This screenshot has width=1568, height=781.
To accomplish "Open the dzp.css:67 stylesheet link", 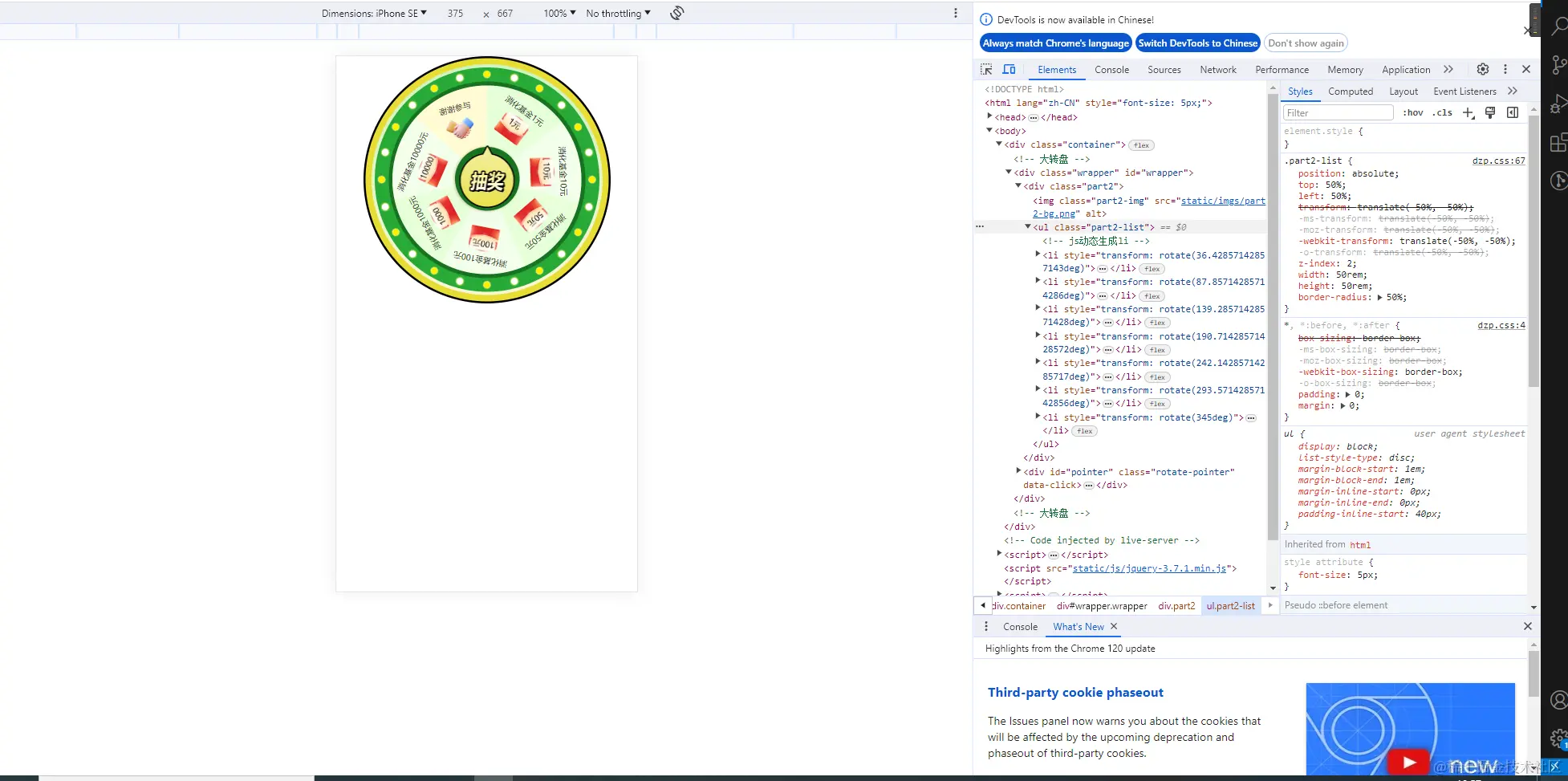I will pos(1498,161).
